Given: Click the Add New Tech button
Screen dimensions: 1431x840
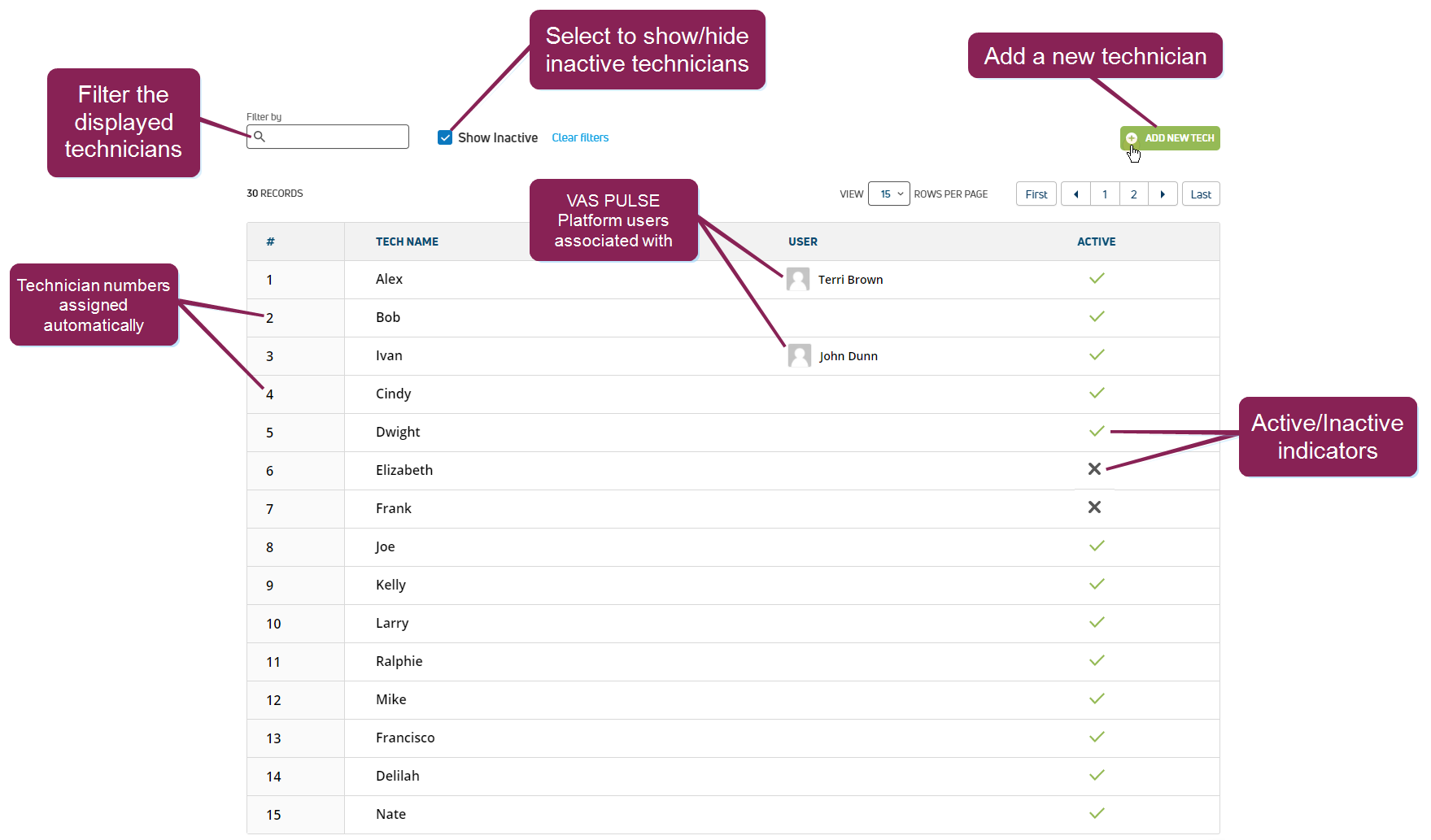Looking at the screenshot, I should tap(1170, 138).
